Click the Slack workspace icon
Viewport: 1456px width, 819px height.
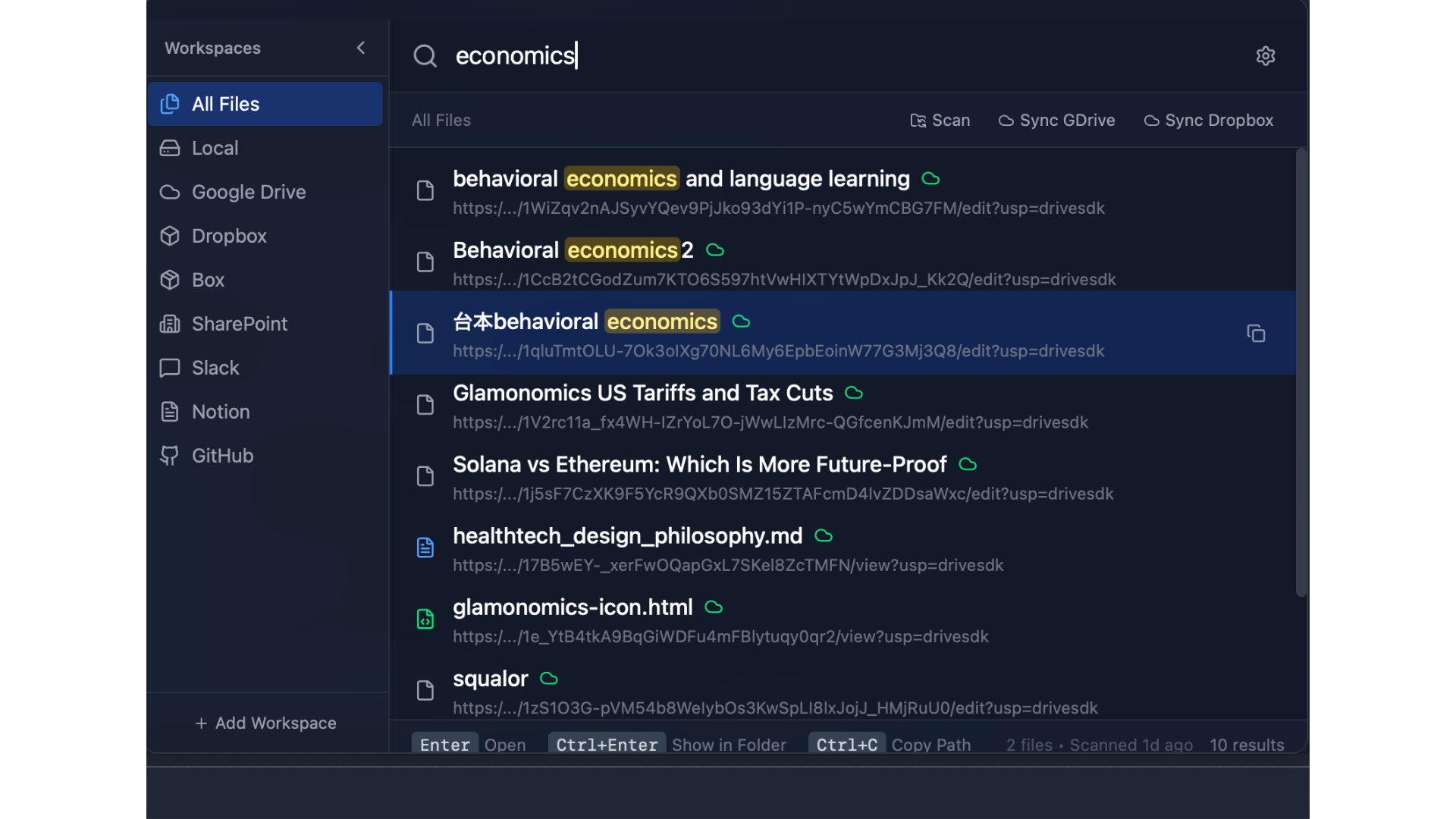(x=171, y=368)
